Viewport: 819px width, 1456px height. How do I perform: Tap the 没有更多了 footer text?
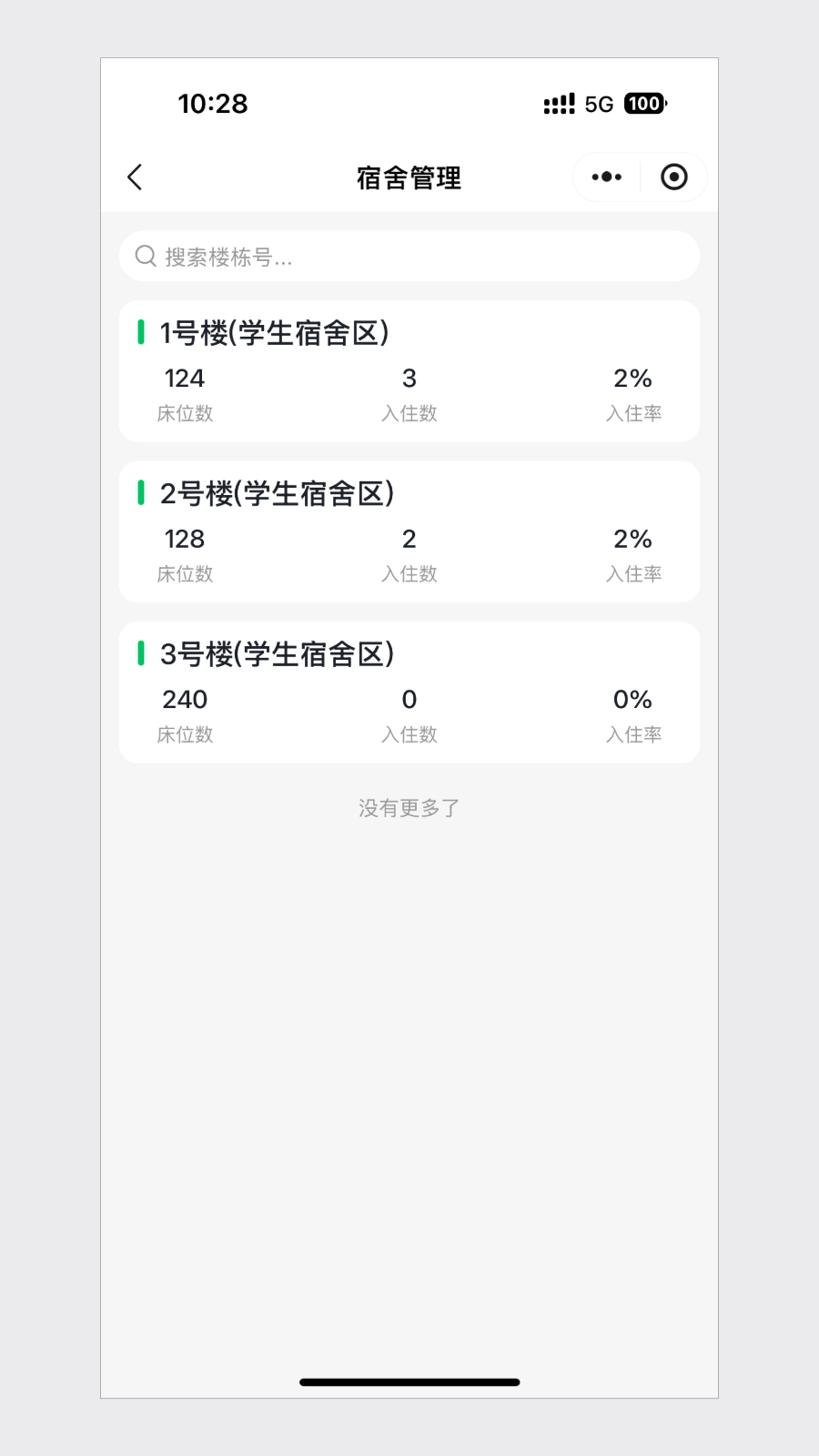409,808
